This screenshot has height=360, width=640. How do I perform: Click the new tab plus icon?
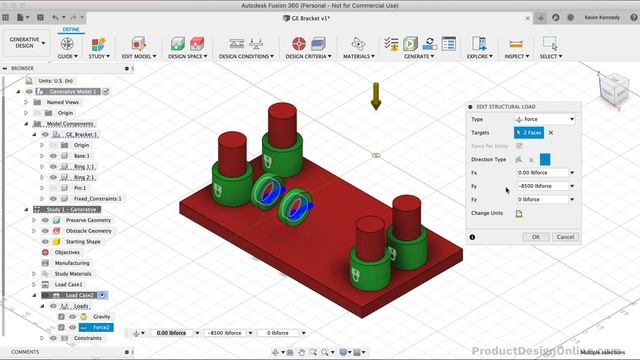[x=540, y=18]
